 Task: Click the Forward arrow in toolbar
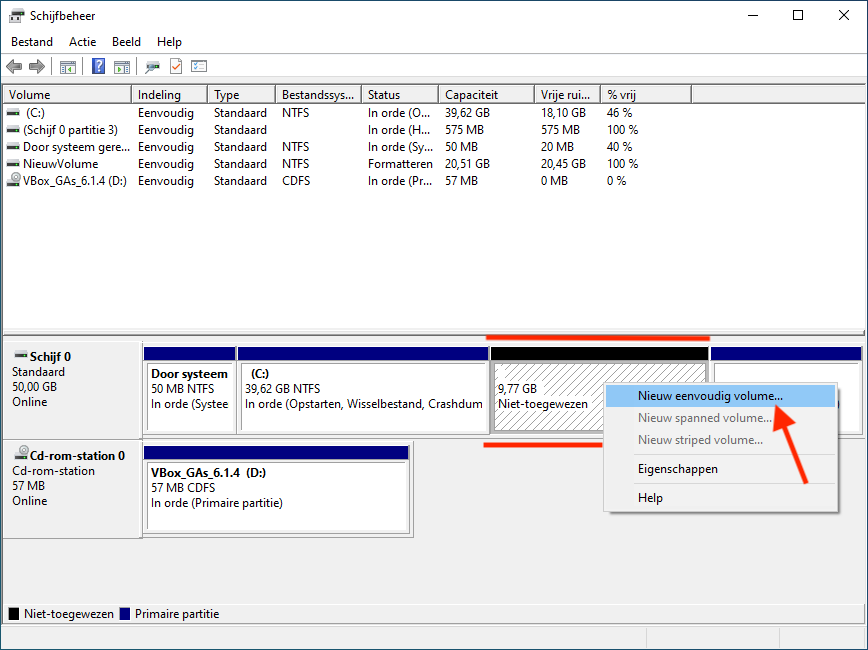37,67
